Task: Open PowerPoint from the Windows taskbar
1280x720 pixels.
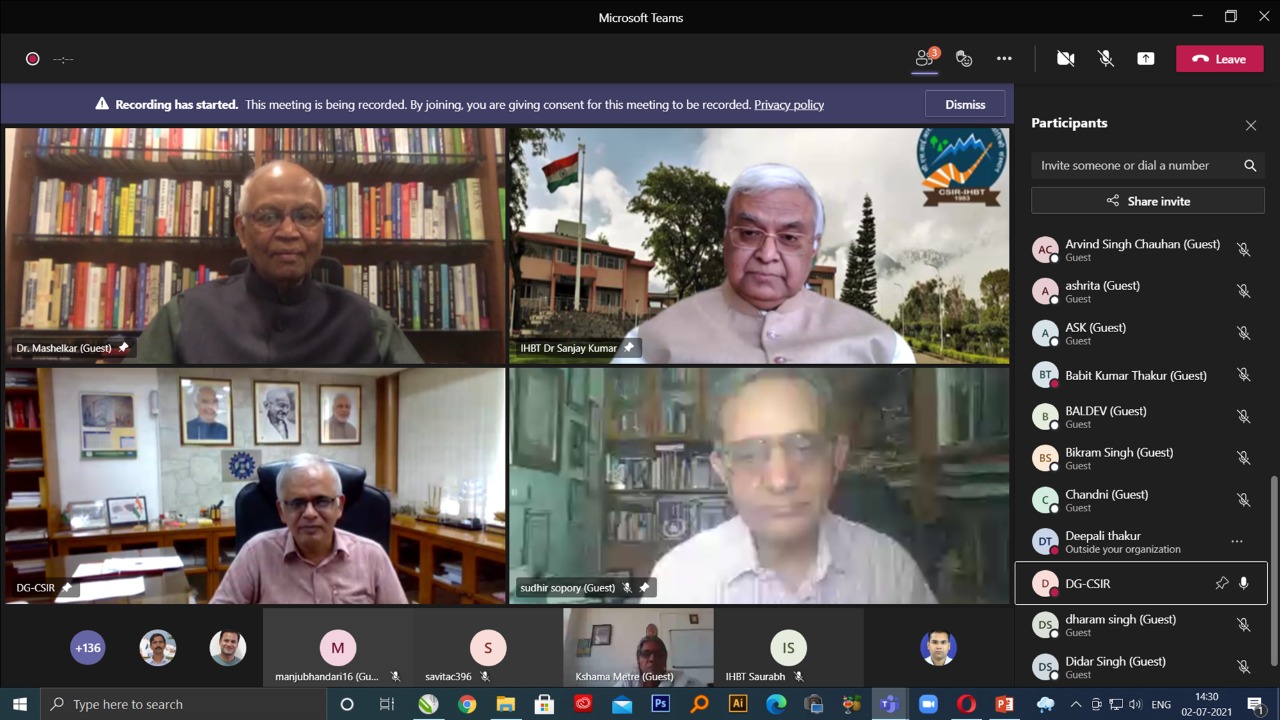Action: [1004, 704]
